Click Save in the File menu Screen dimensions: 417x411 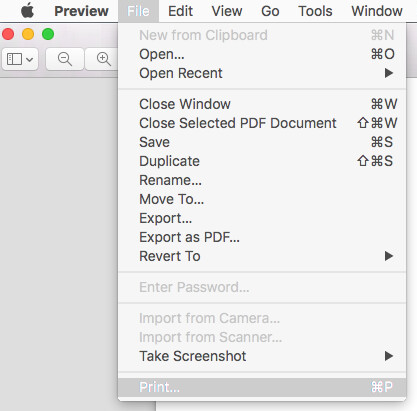point(262,142)
